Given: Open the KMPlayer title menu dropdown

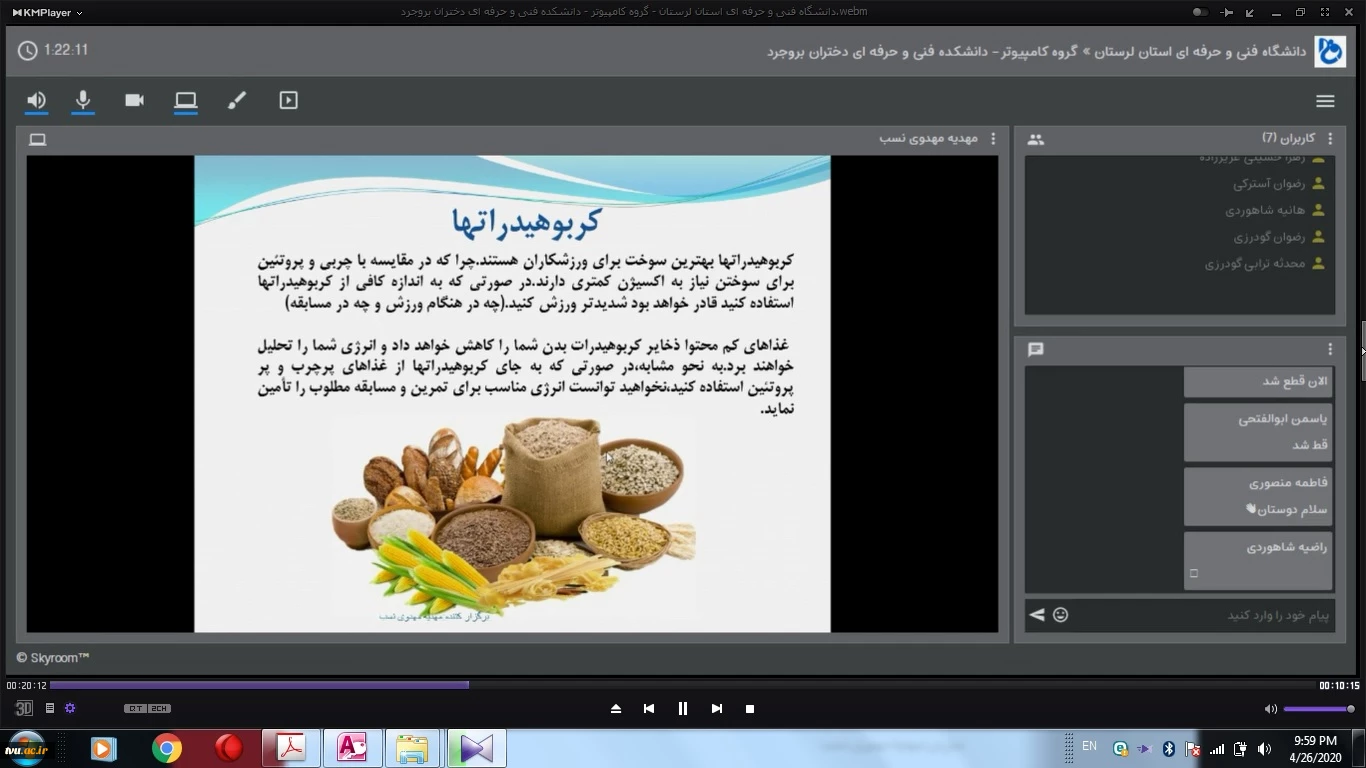Looking at the screenshot, I should click(x=47, y=12).
